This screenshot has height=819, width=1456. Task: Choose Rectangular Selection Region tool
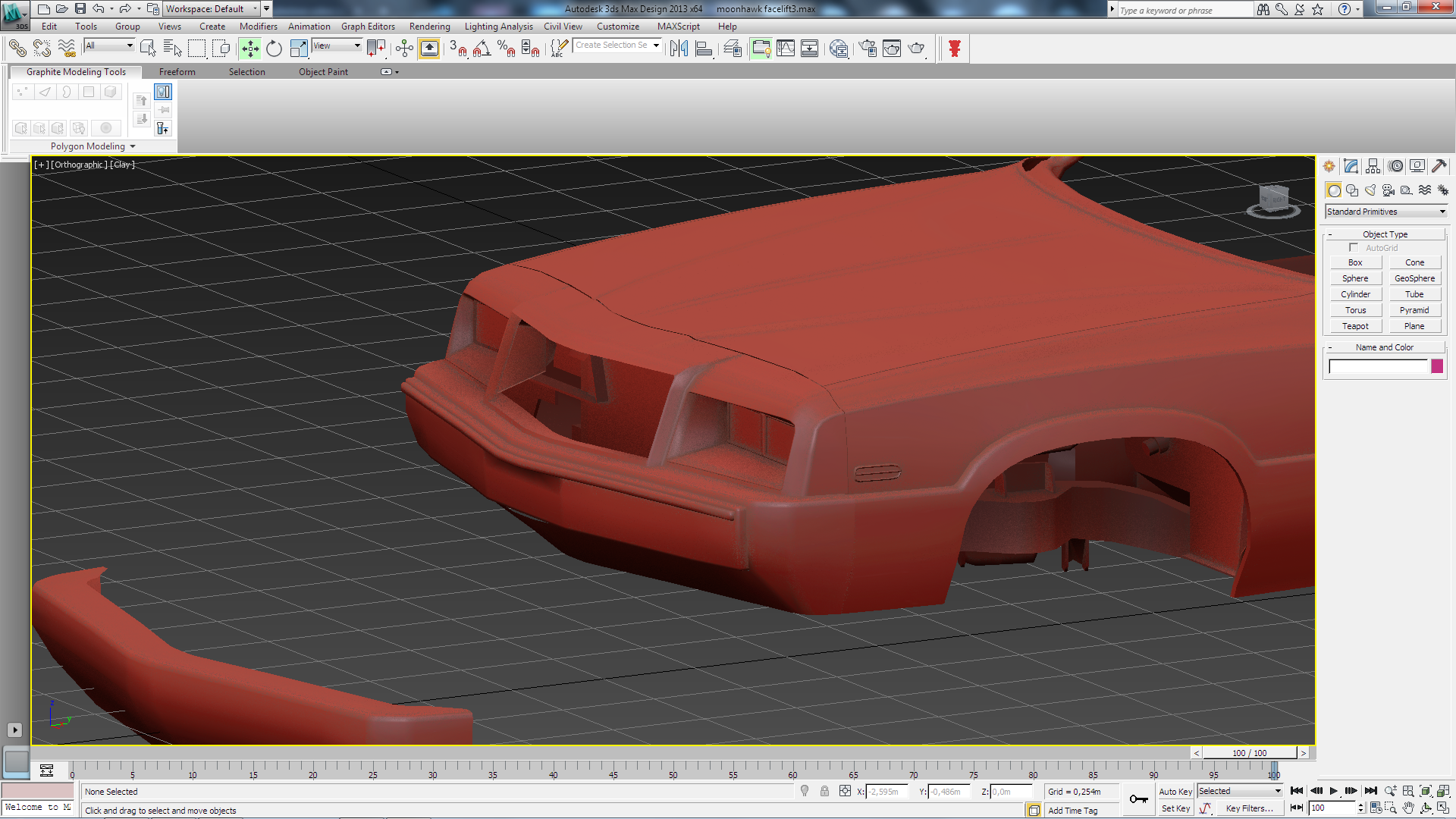click(196, 49)
